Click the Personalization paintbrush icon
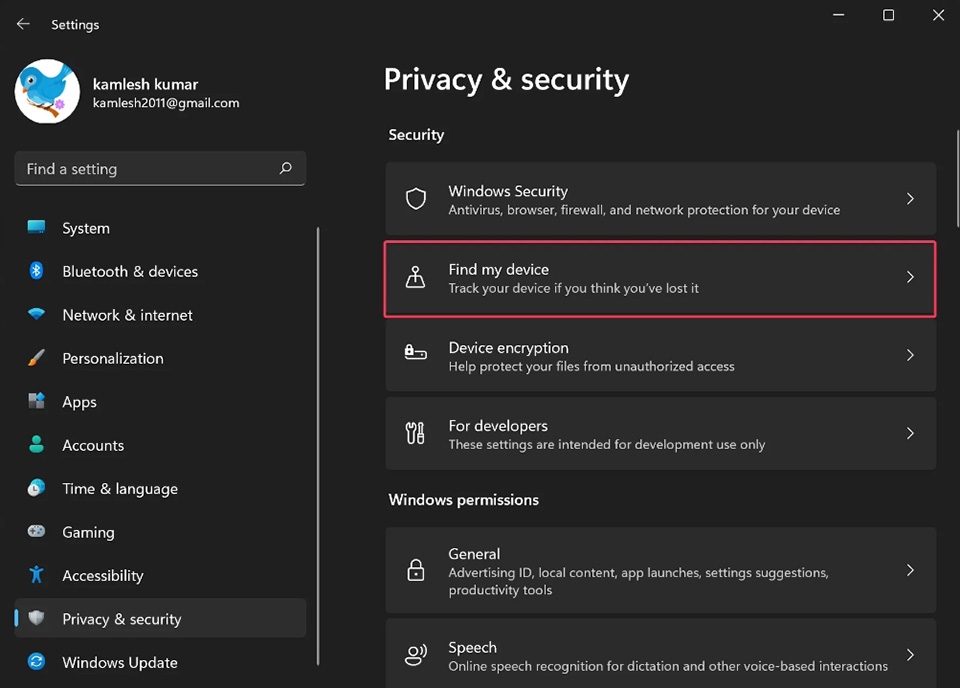 (x=37, y=358)
